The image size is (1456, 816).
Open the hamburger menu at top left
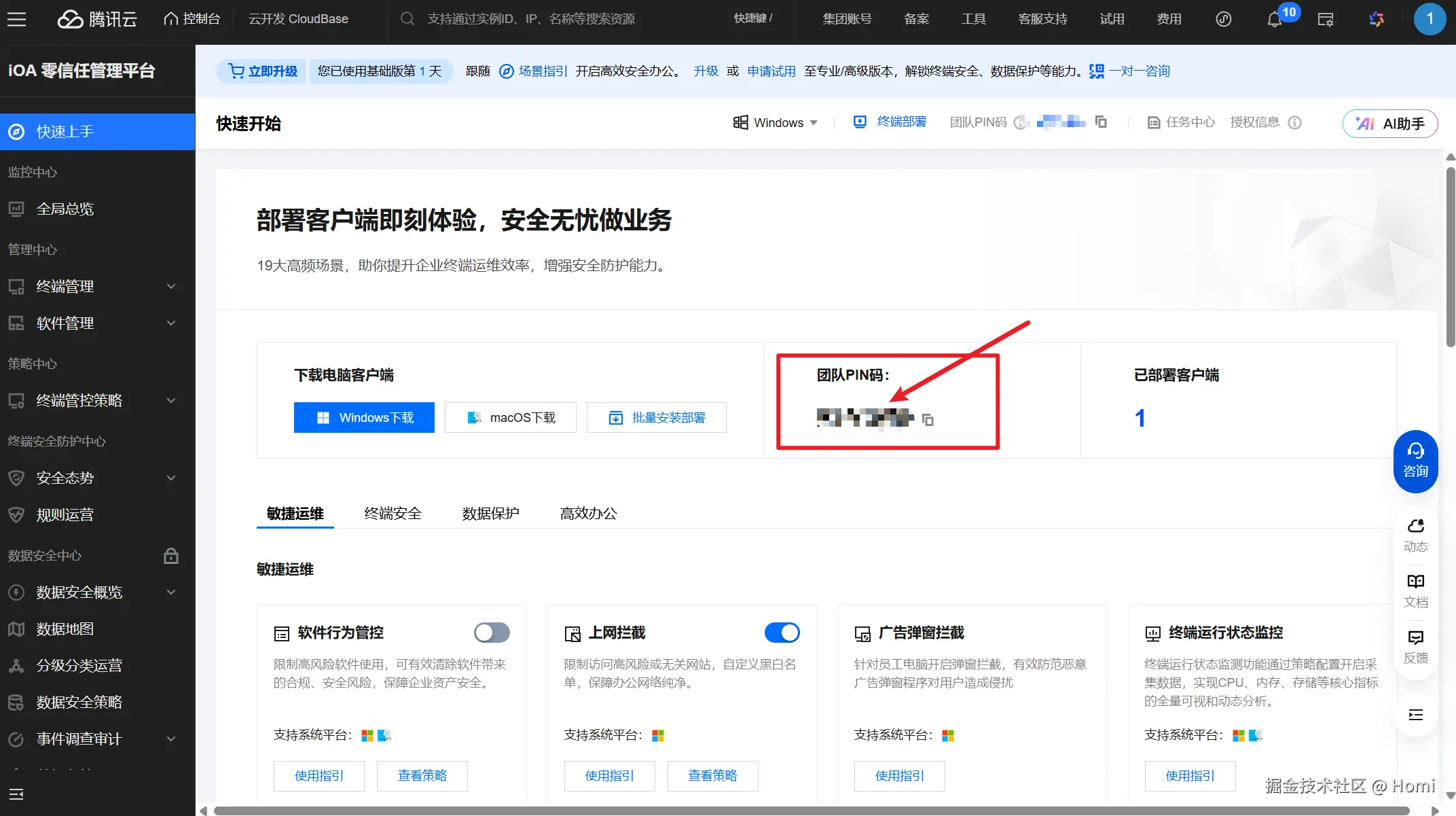tap(17, 20)
